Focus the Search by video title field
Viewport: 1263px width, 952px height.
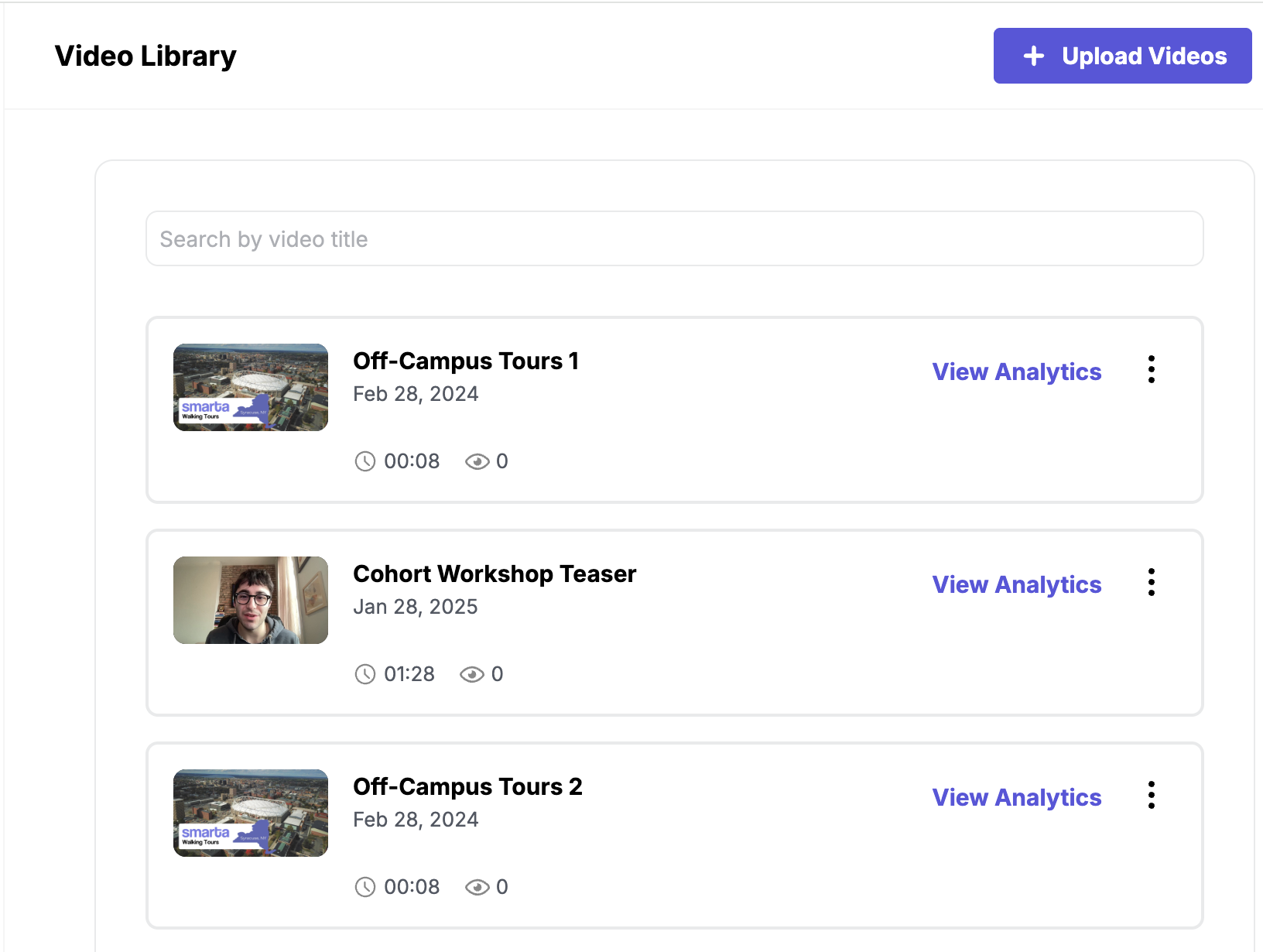[x=673, y=239]
